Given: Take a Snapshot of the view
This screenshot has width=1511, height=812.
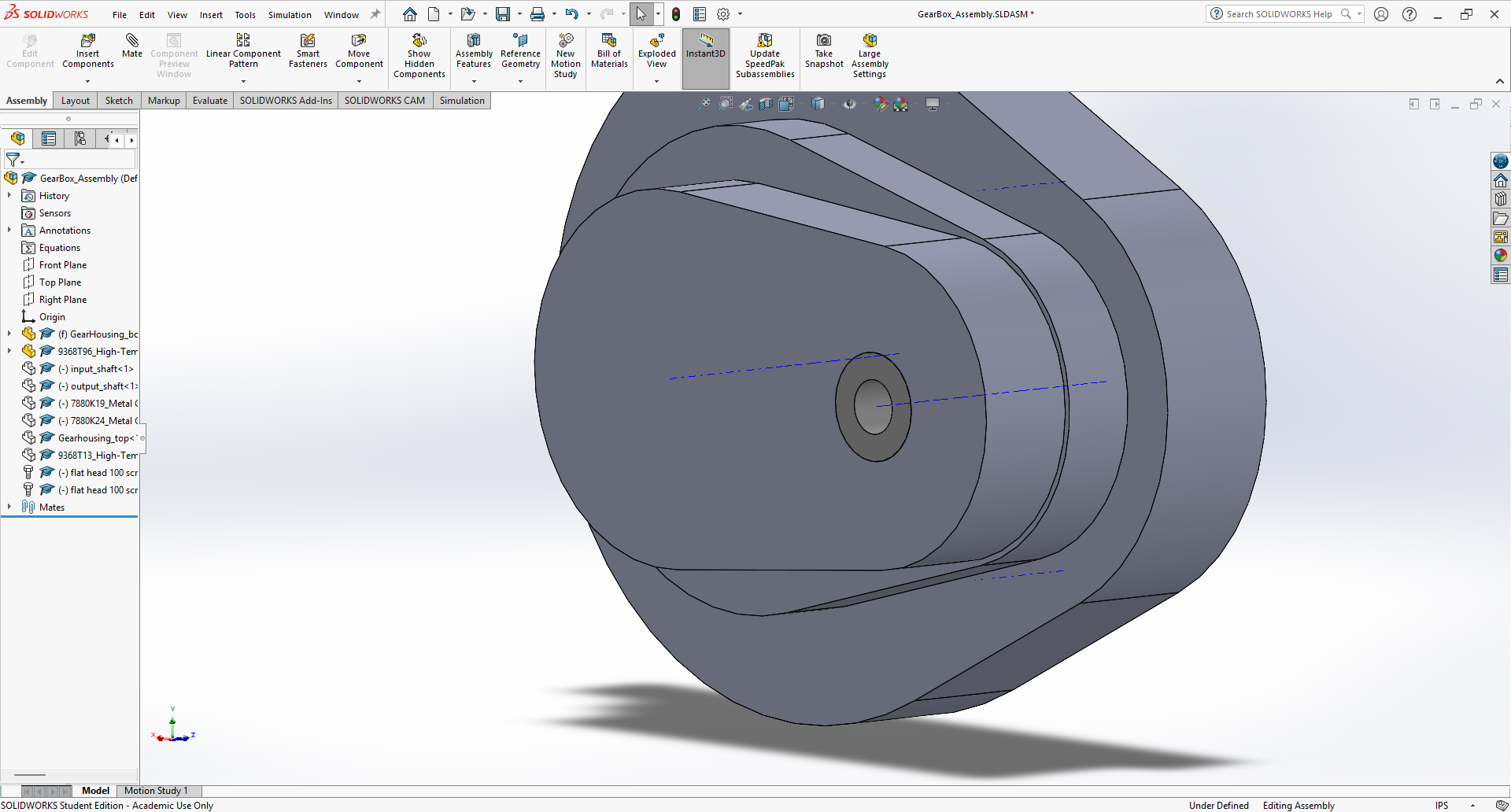Looking at the screenshot, I should tap(824, 52).
